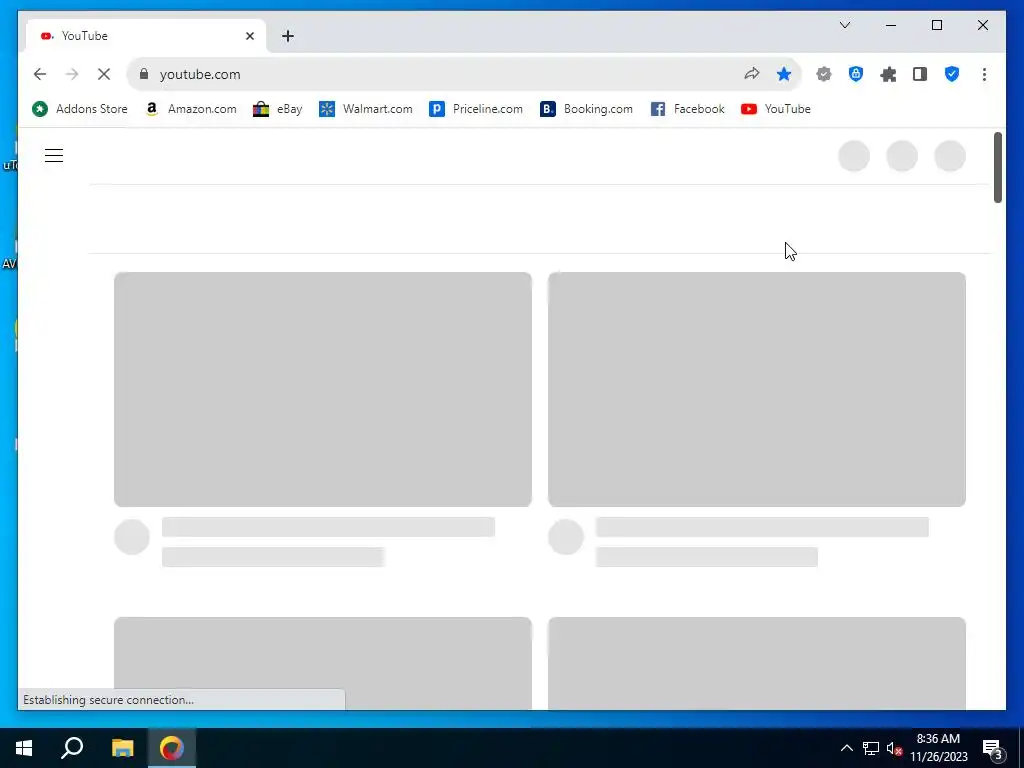Expand the tab search dropdown arrow
Screen dimensions: 1024x768
tap(844, 25)
